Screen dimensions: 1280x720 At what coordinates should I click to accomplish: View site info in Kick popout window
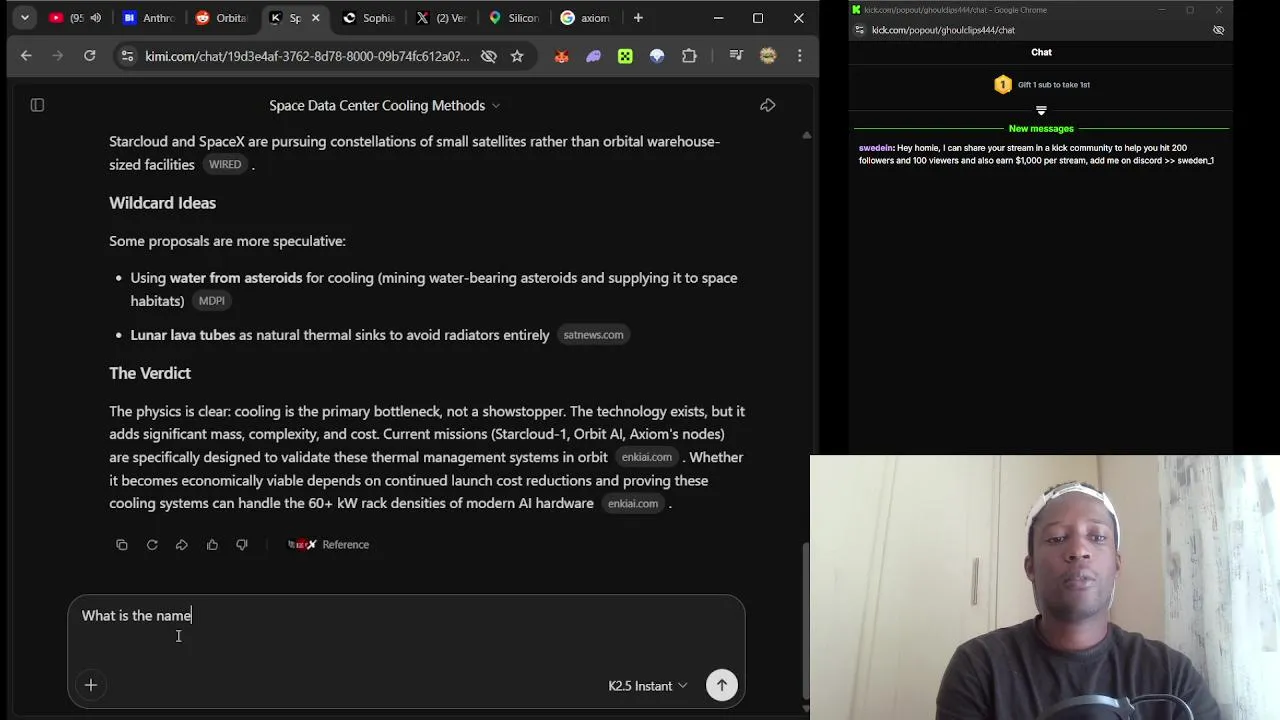pyautogui.click(x=860, y=30)
